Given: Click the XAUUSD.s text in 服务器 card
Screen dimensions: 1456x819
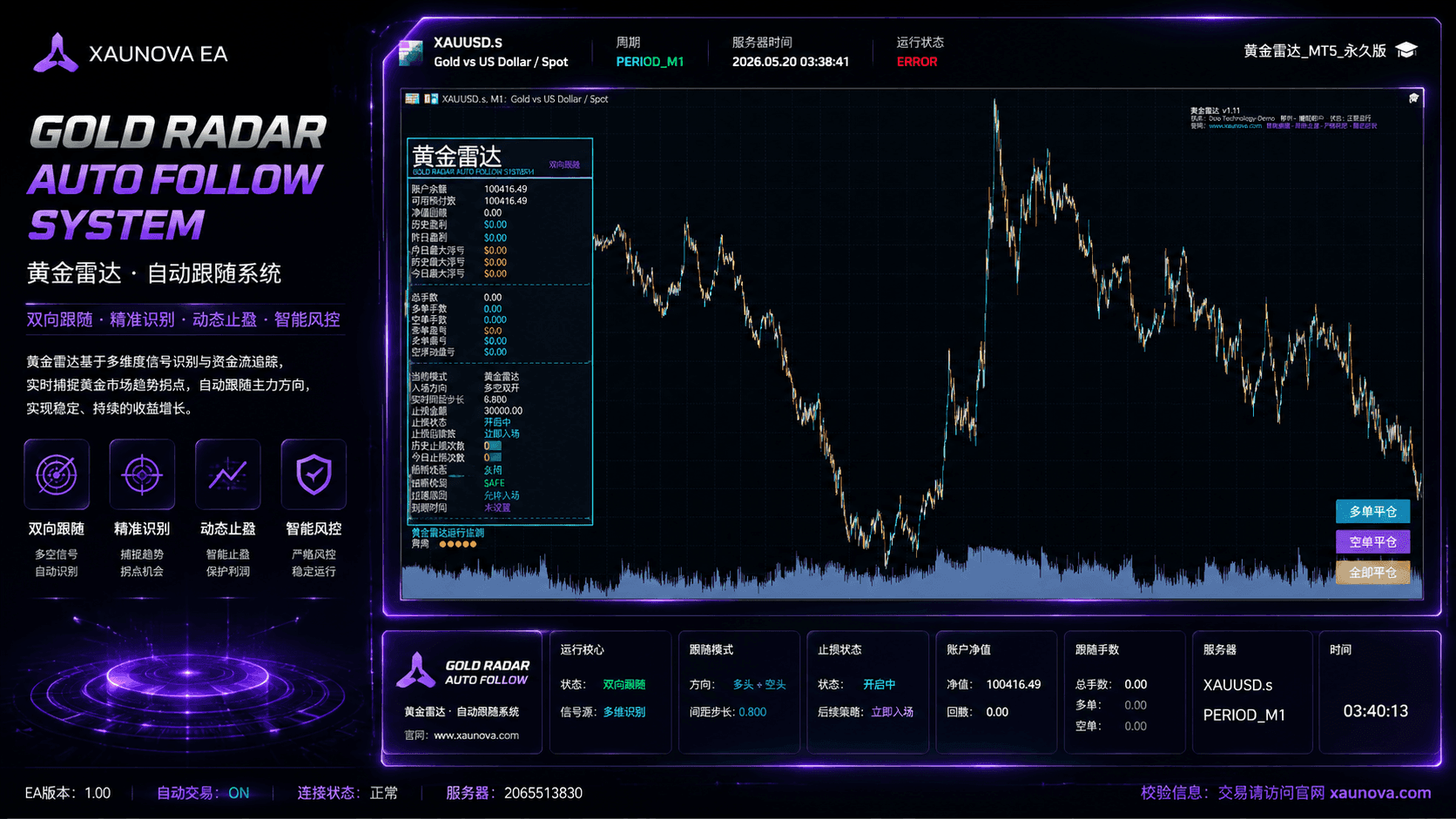Looking at the screenshot, I should click(x=1237, y=685).
